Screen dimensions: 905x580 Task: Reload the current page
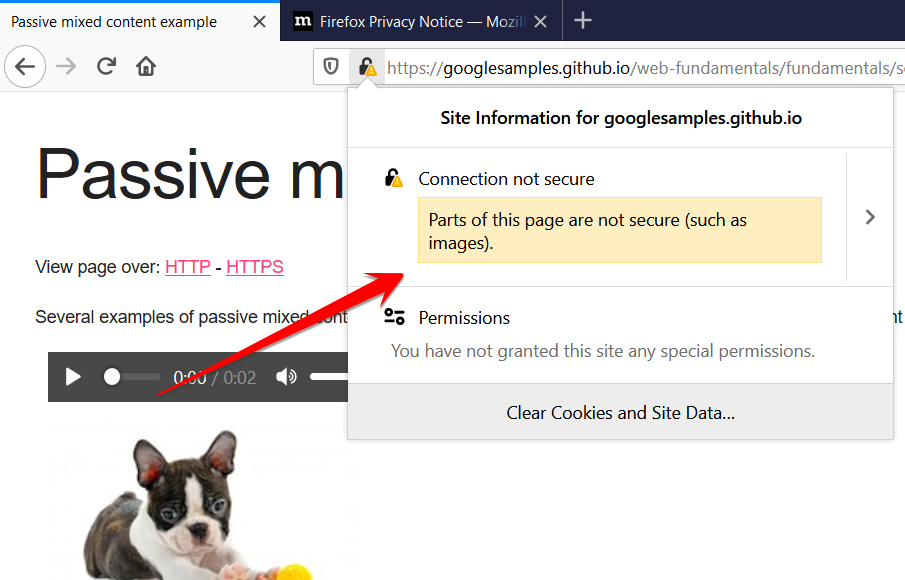point(107,66)
